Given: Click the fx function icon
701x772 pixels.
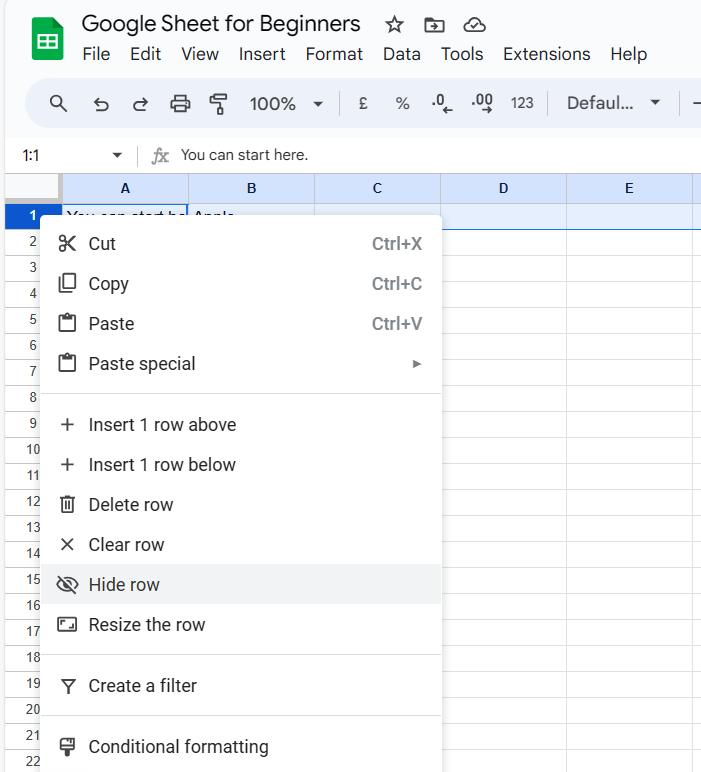Looking at the screenshot, I should point(160,156).
